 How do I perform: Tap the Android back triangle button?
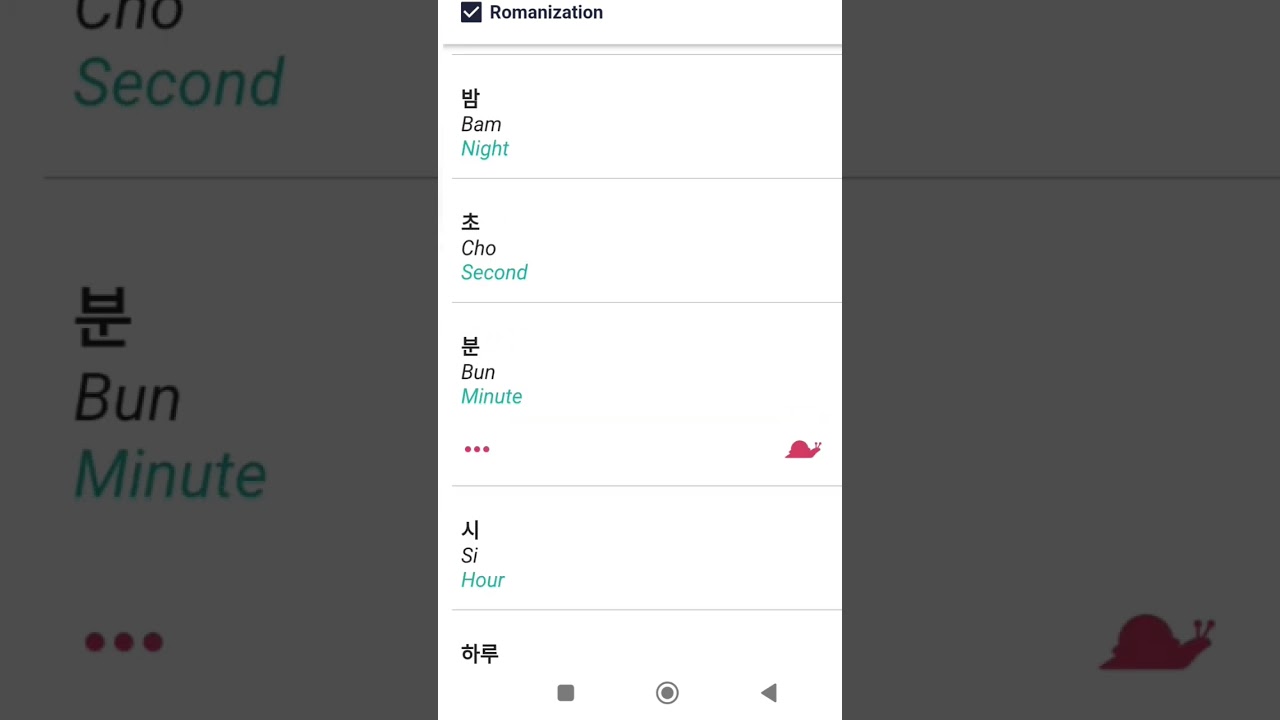[x=768, y=693]
